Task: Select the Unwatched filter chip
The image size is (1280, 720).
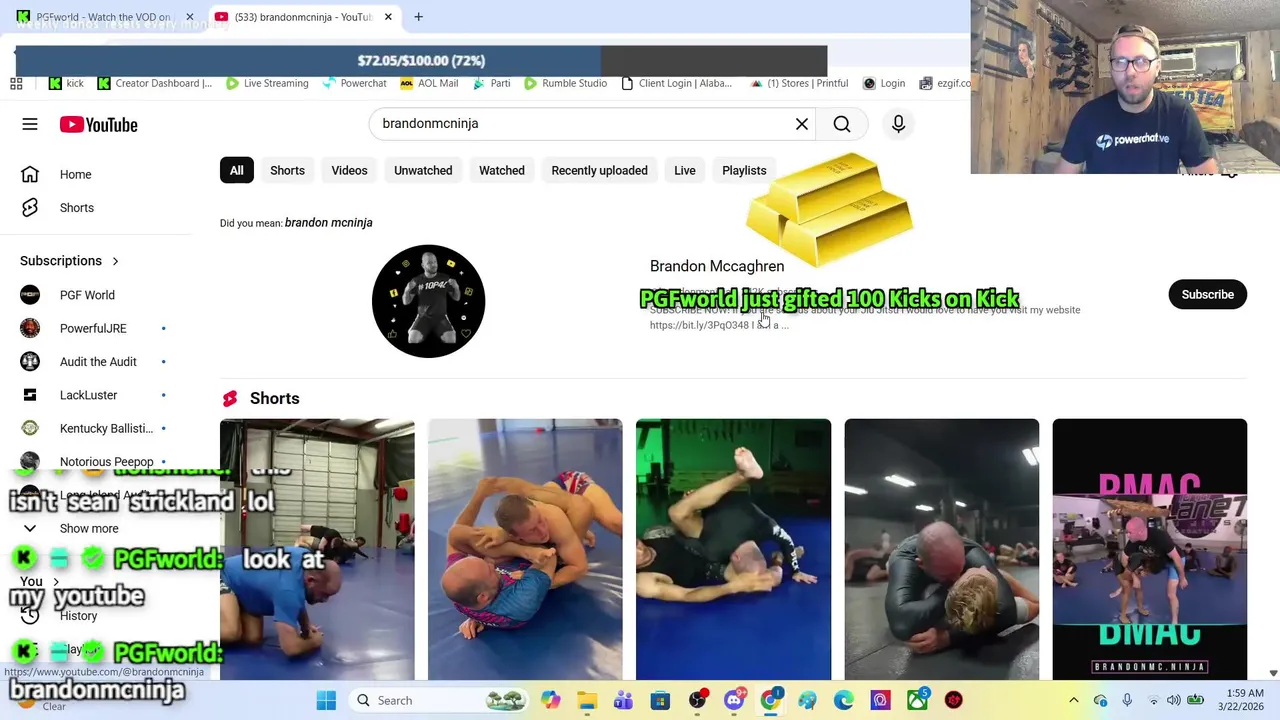Action: coord(423,170)
